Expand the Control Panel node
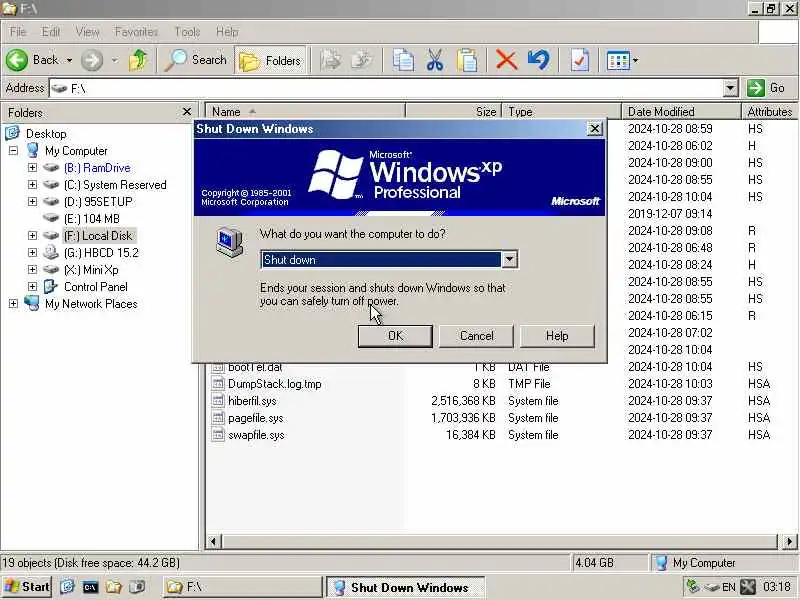The height and width of the screenshot is (600, 800). tap(32, 287)
